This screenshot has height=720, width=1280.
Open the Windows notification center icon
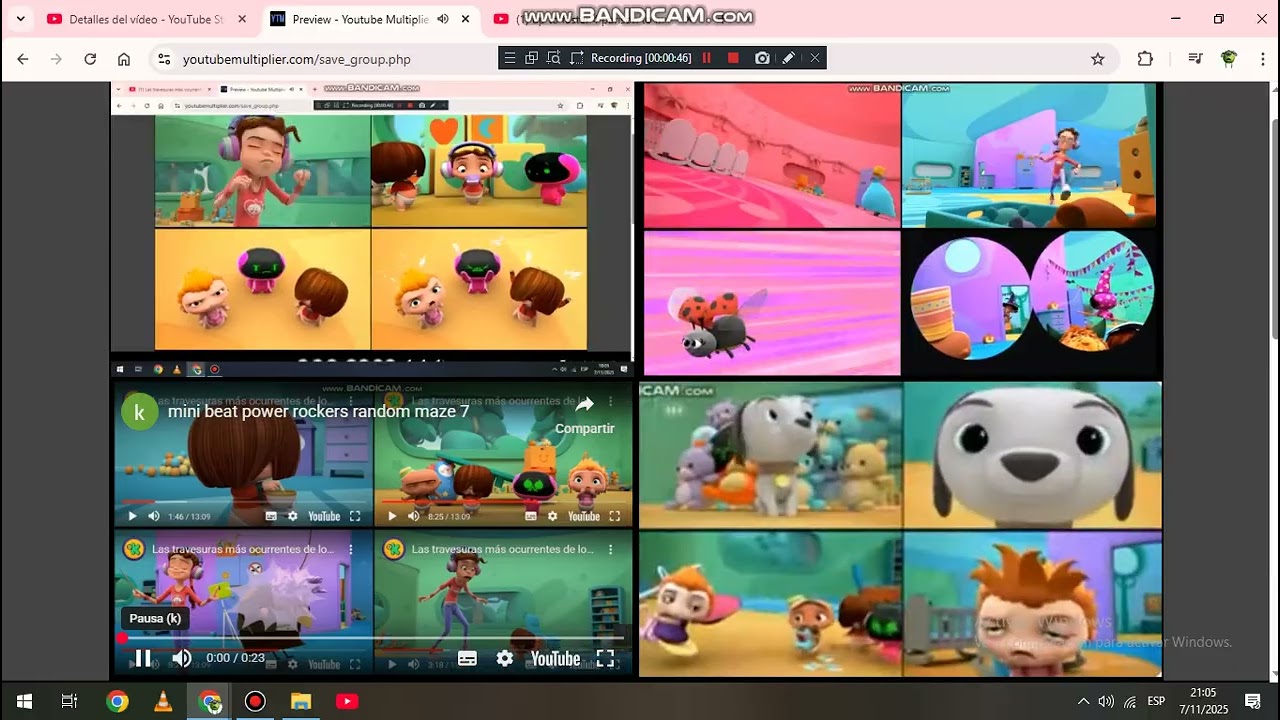(x=1252, y=701)
